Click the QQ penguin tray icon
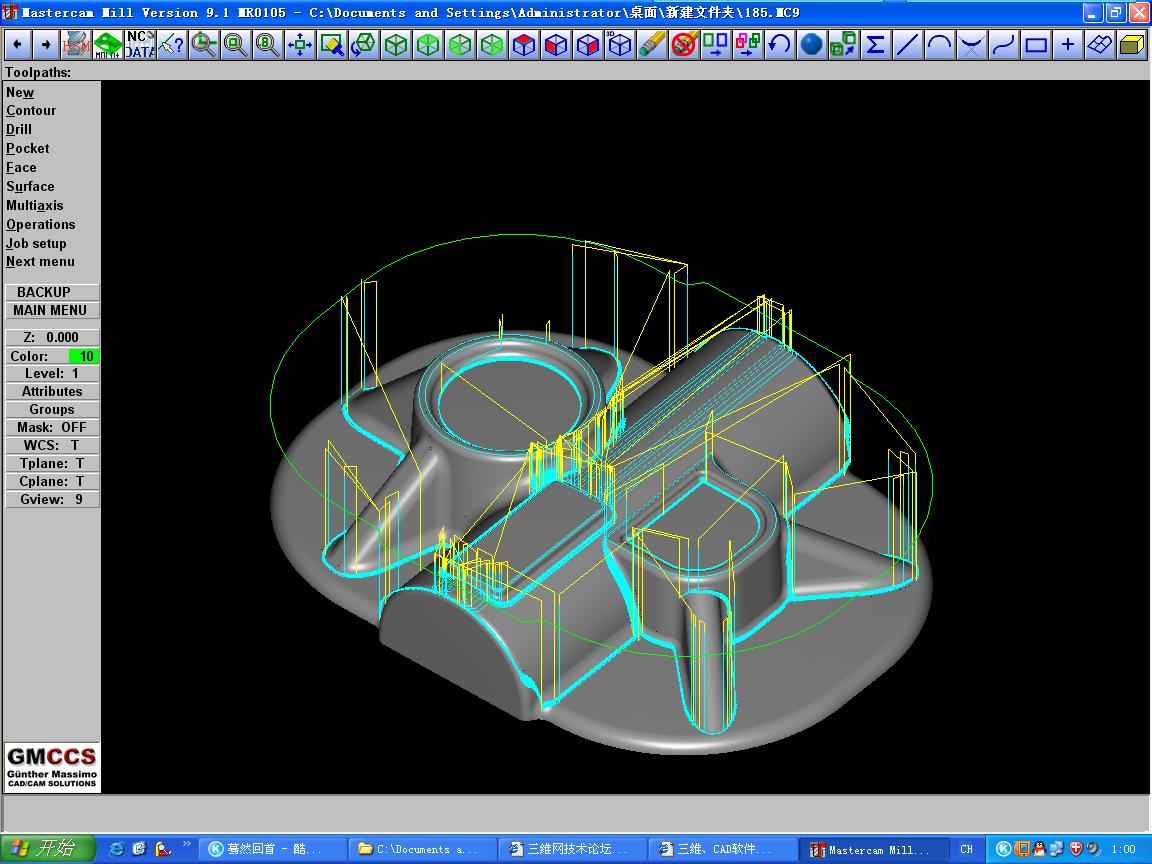Image resolution: width=1152 pixels, height=864 pixels. [x=1039, y=849]
